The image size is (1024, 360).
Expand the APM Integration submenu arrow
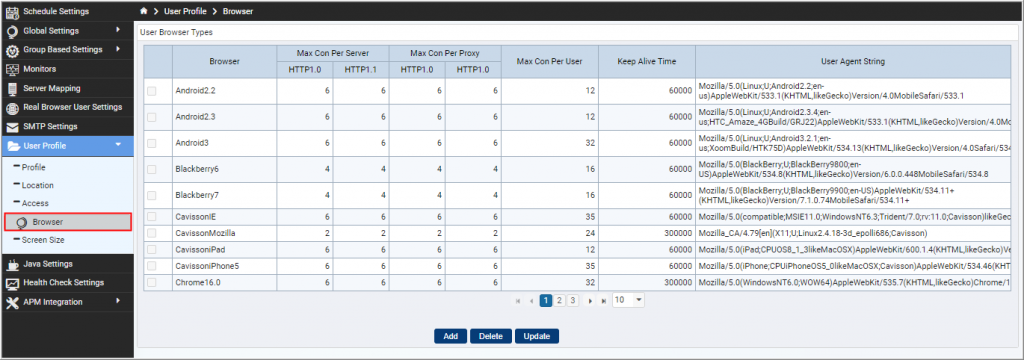tap(118, 301)
